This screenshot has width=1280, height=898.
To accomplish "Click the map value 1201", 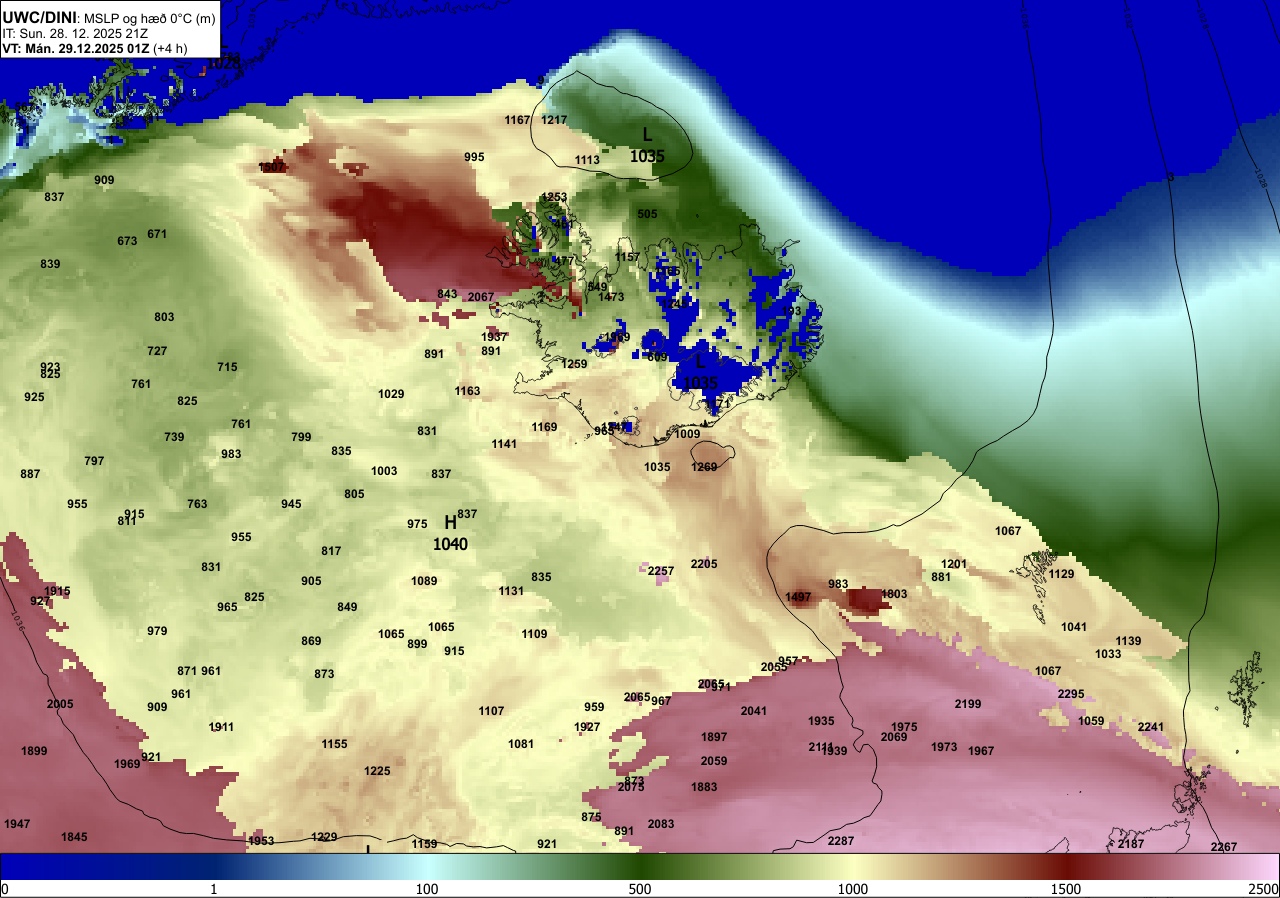I will point(954,564).
